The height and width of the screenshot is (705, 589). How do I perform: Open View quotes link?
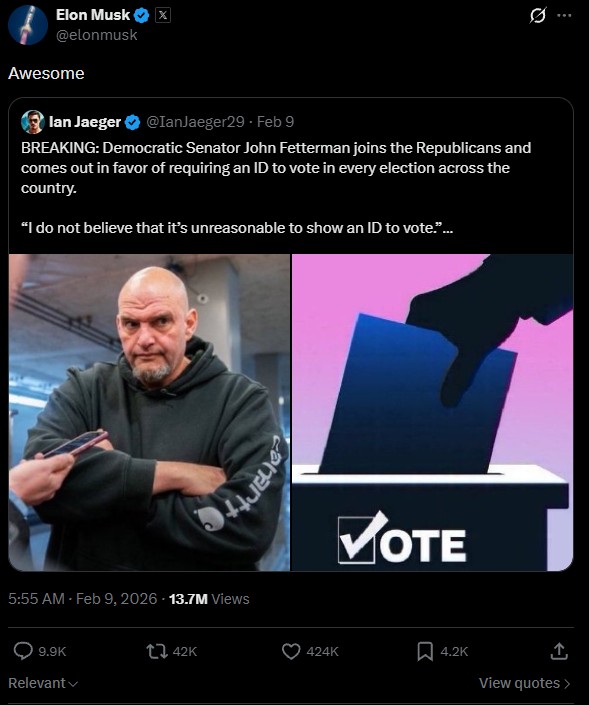click(524, 683)
